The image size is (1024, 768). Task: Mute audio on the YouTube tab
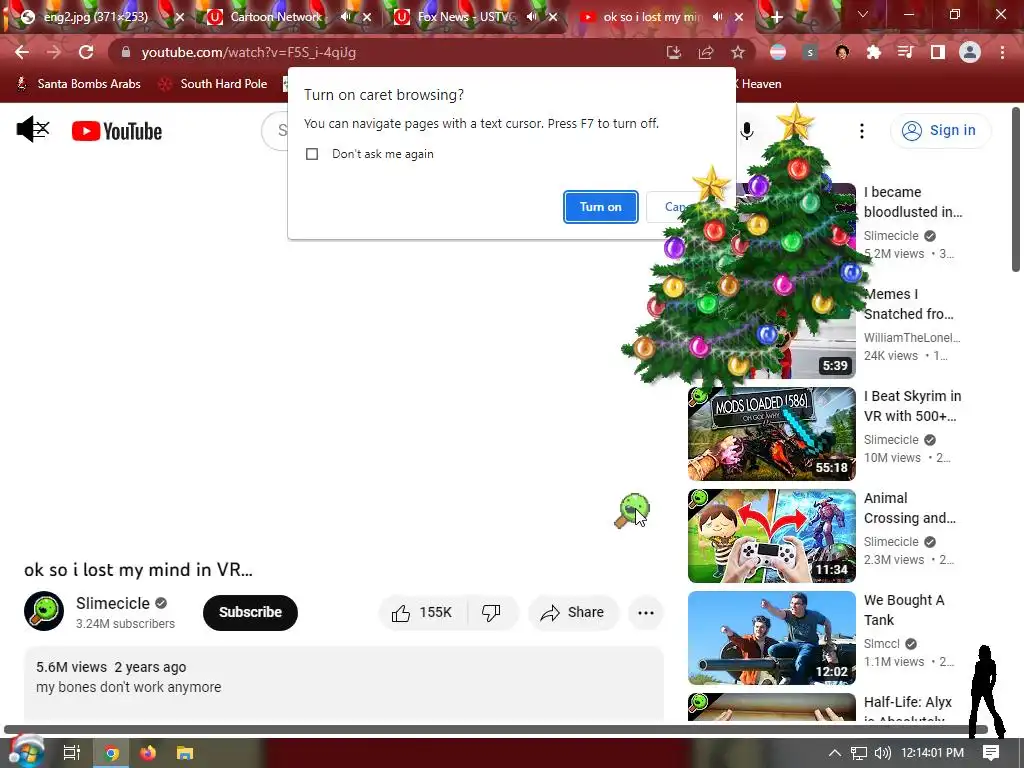(x=718, y=17)
